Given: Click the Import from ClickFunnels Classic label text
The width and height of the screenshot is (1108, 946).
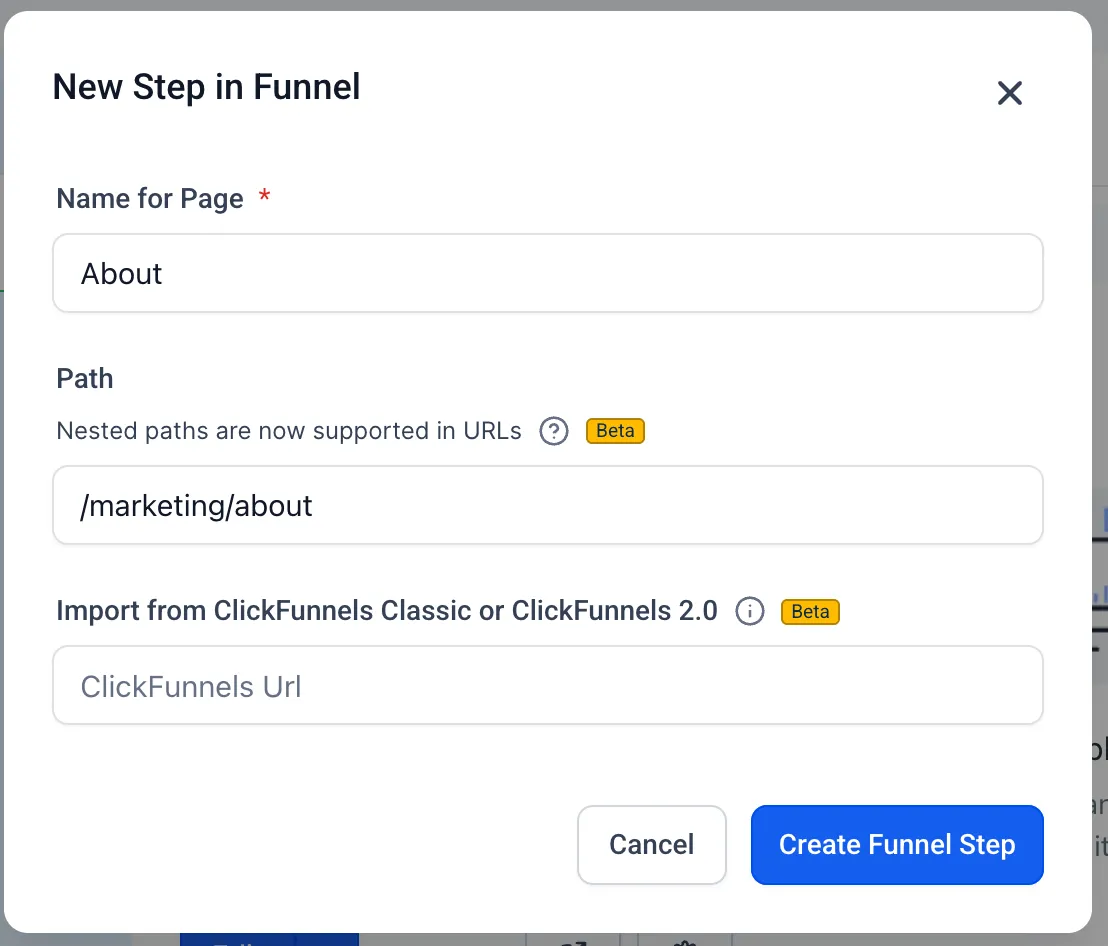Looking at the screenshot, I should click(387, 611).
